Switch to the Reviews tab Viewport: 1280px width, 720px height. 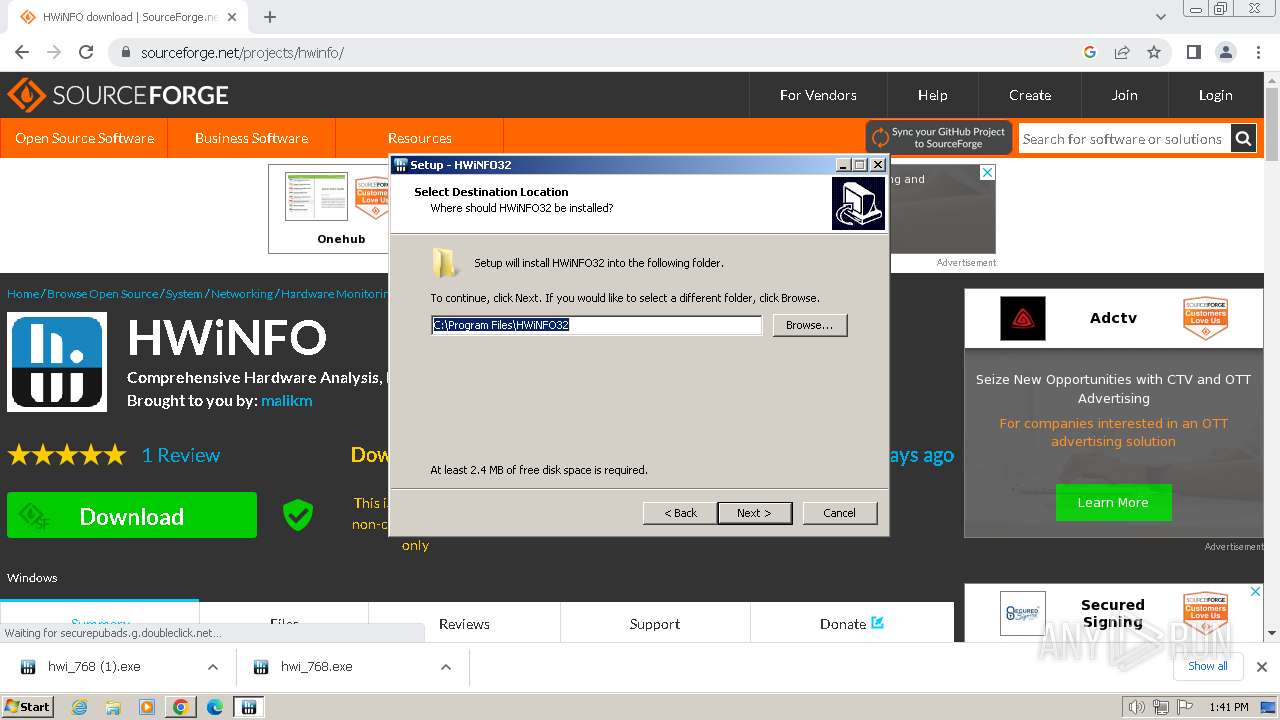pyautogui.click(x=464, y=623)
